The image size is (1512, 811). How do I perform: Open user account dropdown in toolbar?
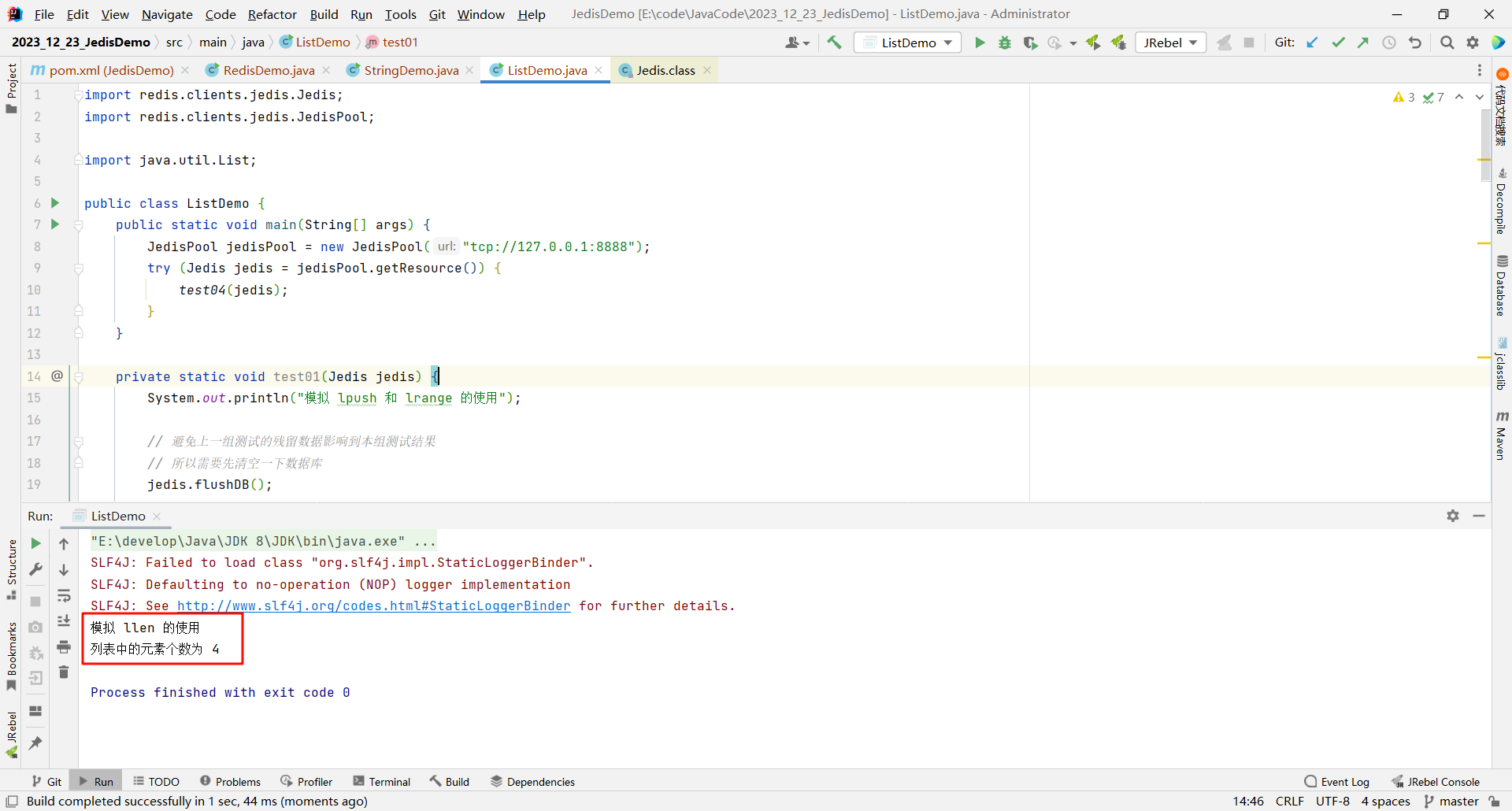[797, 43]
